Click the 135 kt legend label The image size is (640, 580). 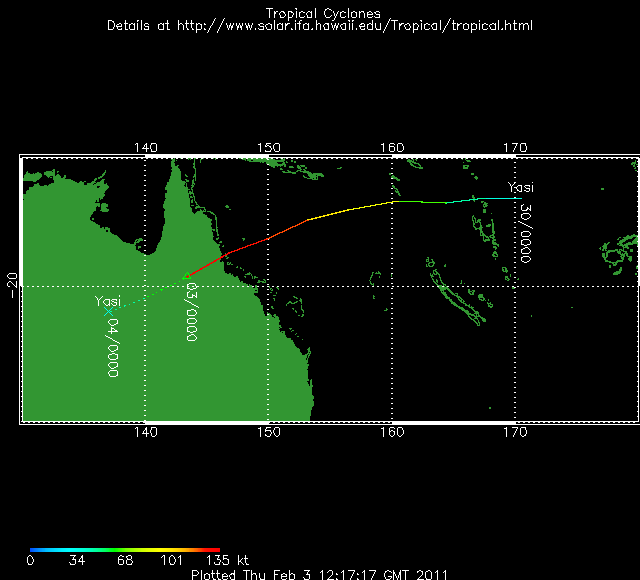pos(227,560)
